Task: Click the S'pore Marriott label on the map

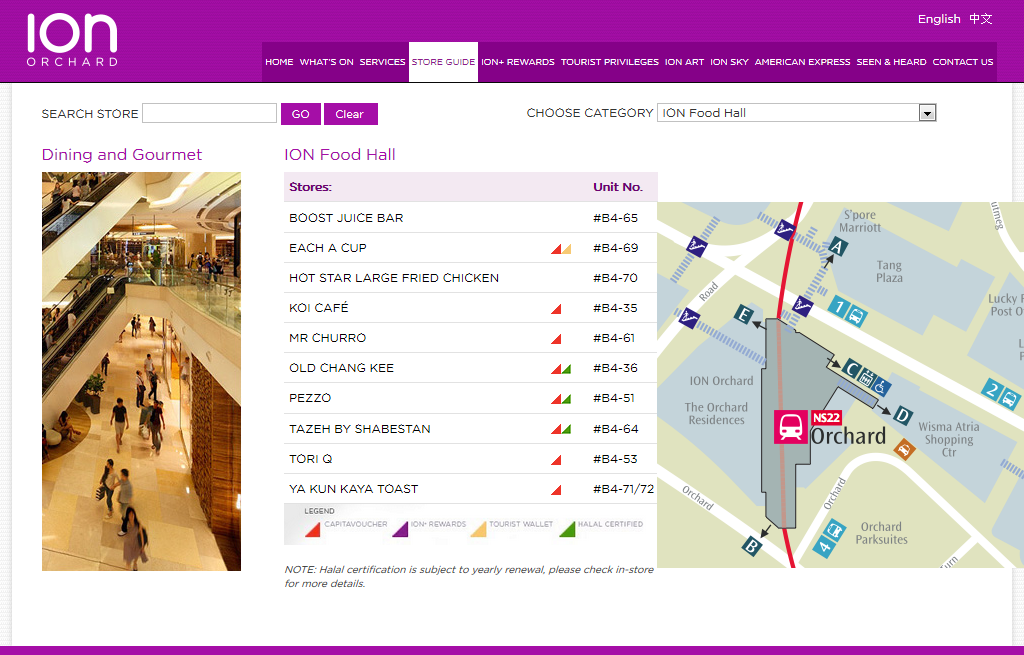Action: 860,221
